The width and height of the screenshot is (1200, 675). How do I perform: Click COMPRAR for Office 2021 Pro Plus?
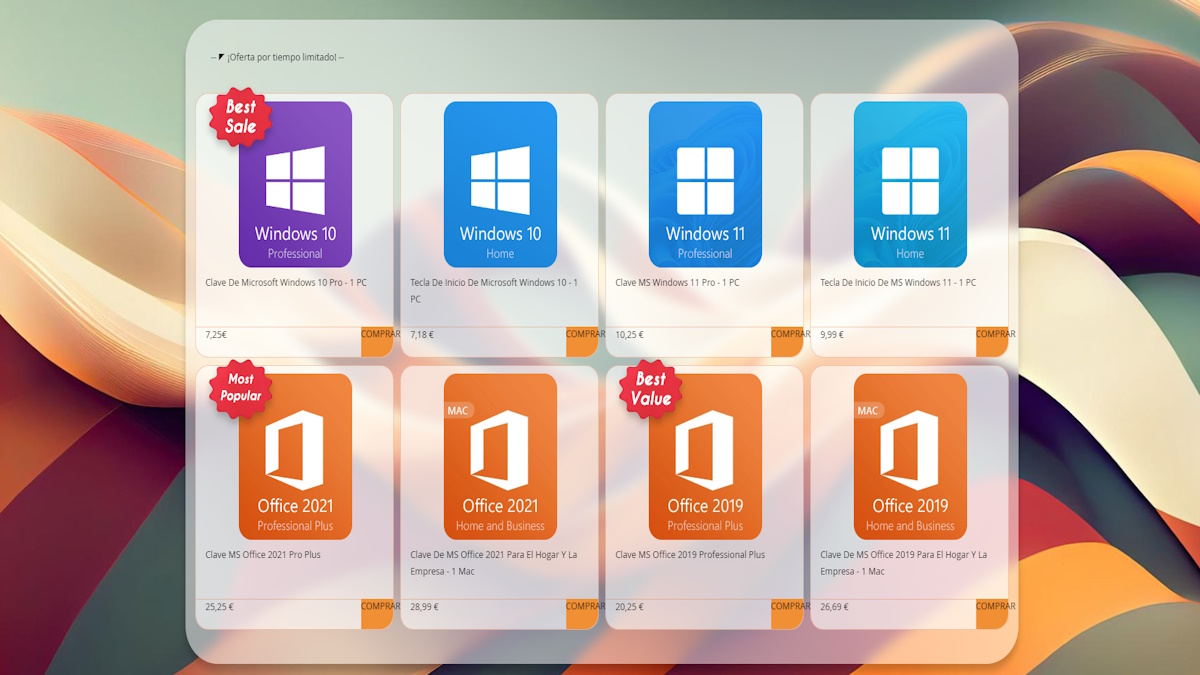point(377,613)
